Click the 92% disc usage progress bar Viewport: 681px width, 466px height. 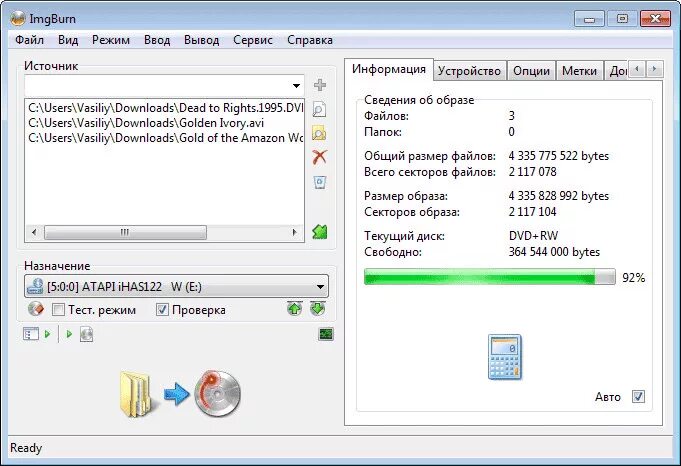pos(489,277)
